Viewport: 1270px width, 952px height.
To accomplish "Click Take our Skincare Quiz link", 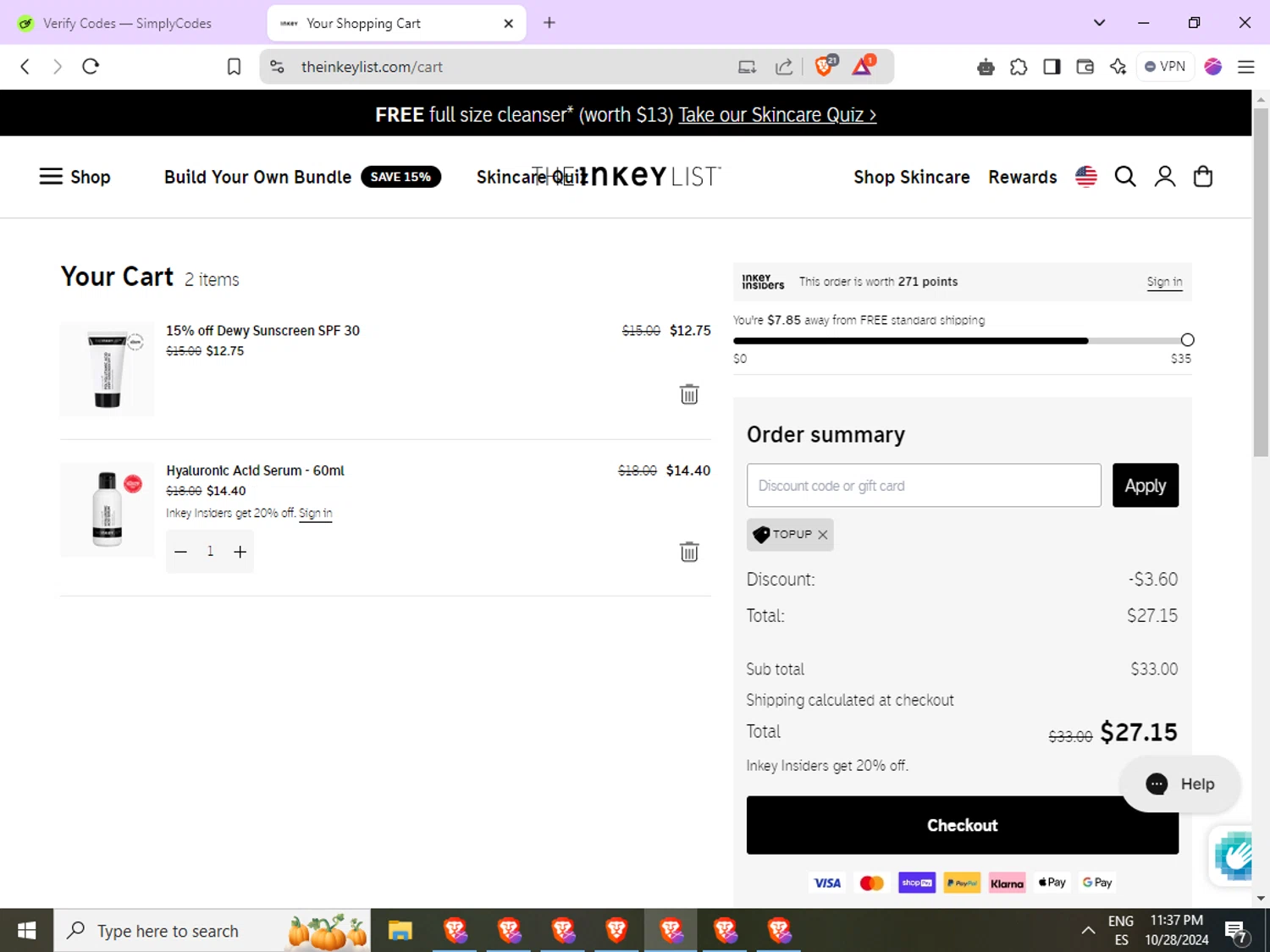I will point(777,115).
